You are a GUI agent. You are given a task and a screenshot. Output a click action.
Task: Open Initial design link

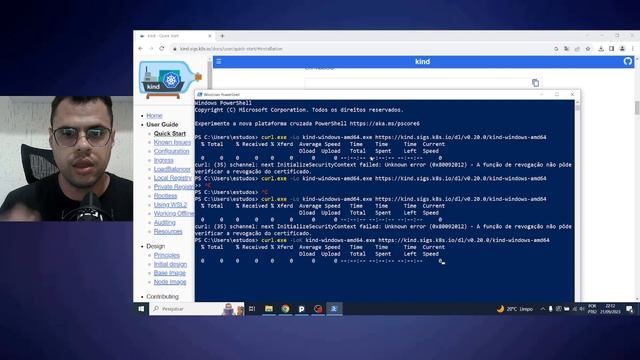click(170, 264)
